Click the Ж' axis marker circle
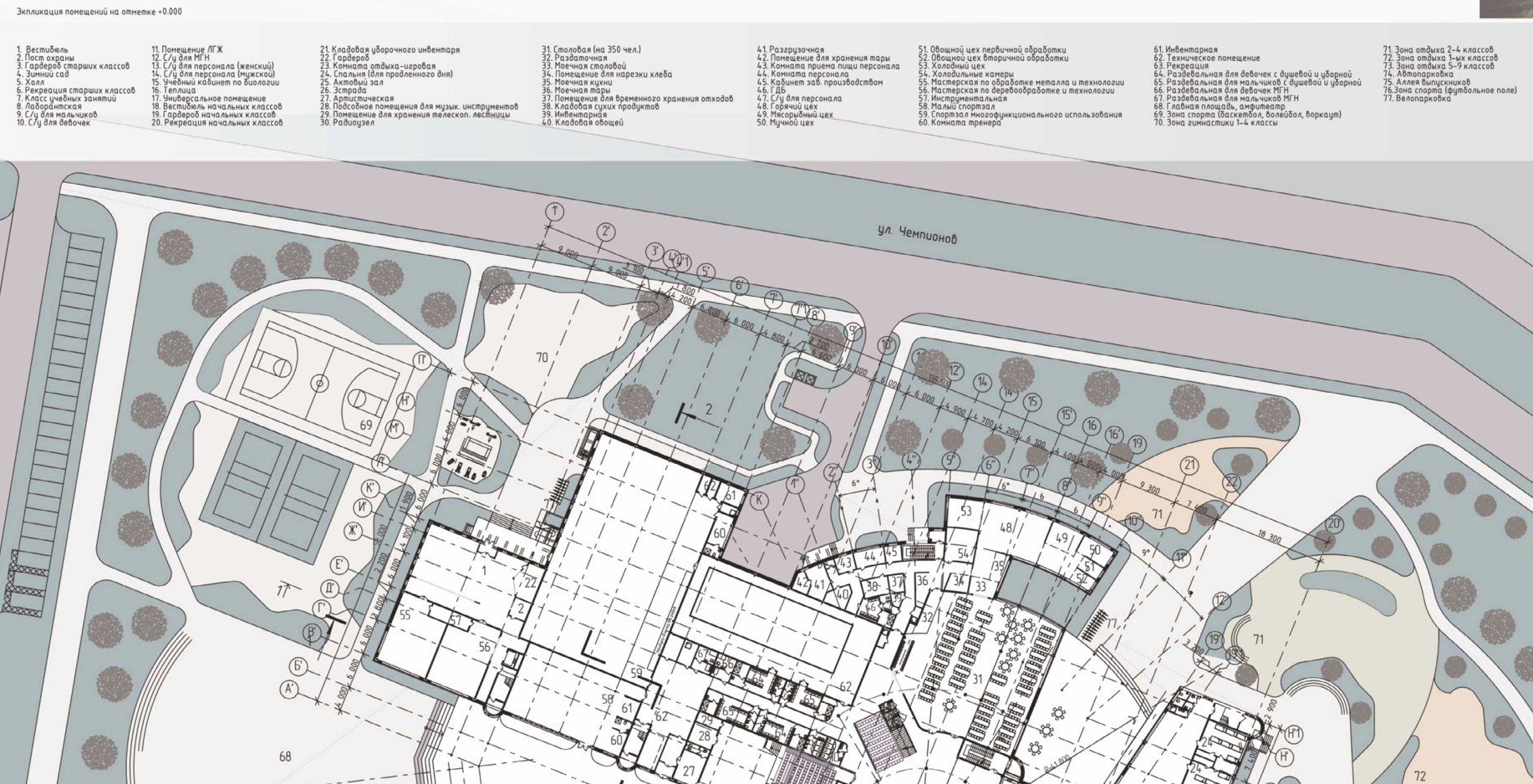The image size is (1533, 784). click(x=354, y=531)
